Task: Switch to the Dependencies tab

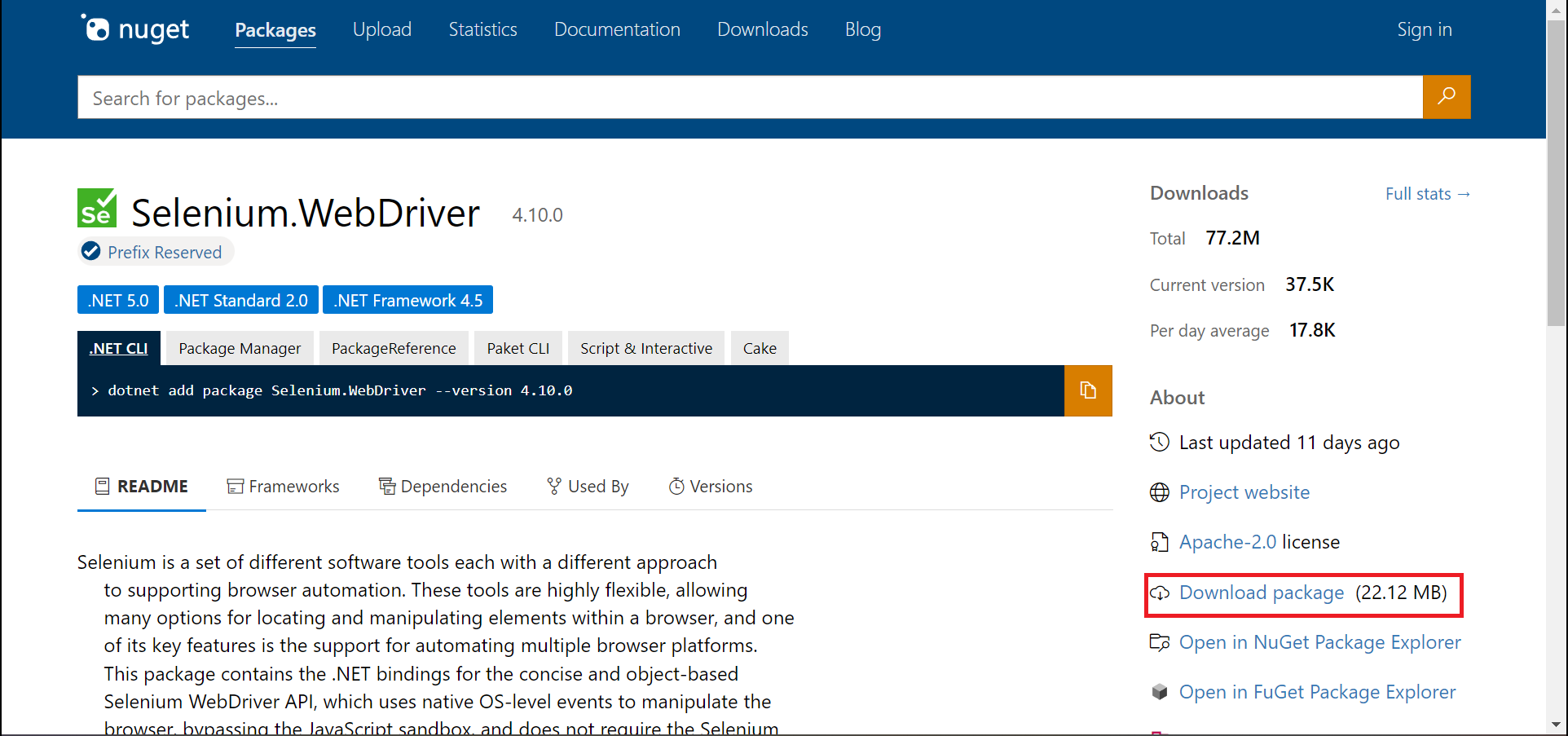Action: tap(453, 486)
